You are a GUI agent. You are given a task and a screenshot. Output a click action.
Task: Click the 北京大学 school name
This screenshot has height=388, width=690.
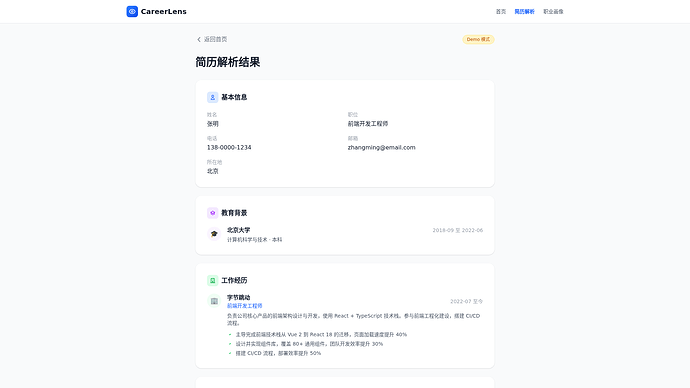[239, 230]
